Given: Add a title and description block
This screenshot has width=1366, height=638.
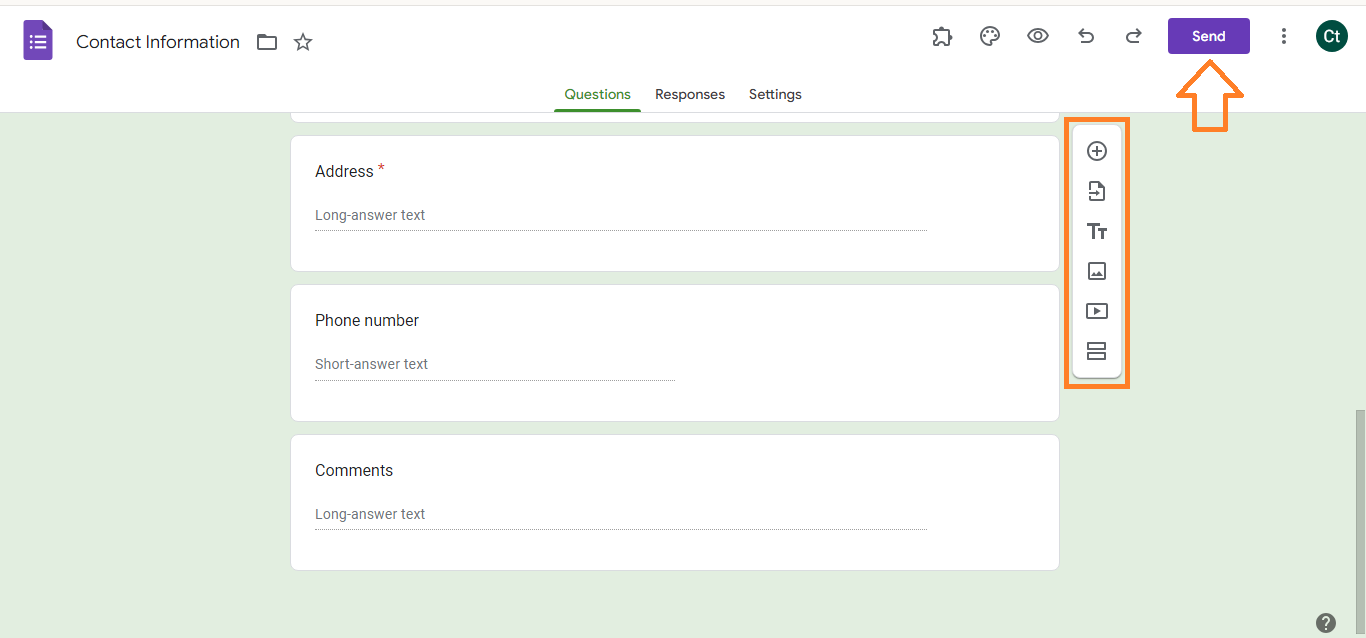Looking at the screenshot, I should tap(1097, 232).
